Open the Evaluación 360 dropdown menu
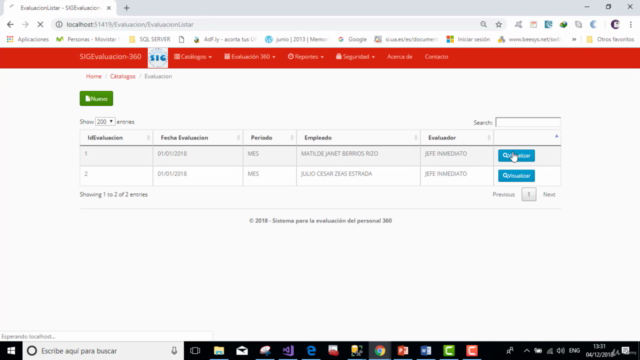640x360 pixels. (x=250, y=57)
